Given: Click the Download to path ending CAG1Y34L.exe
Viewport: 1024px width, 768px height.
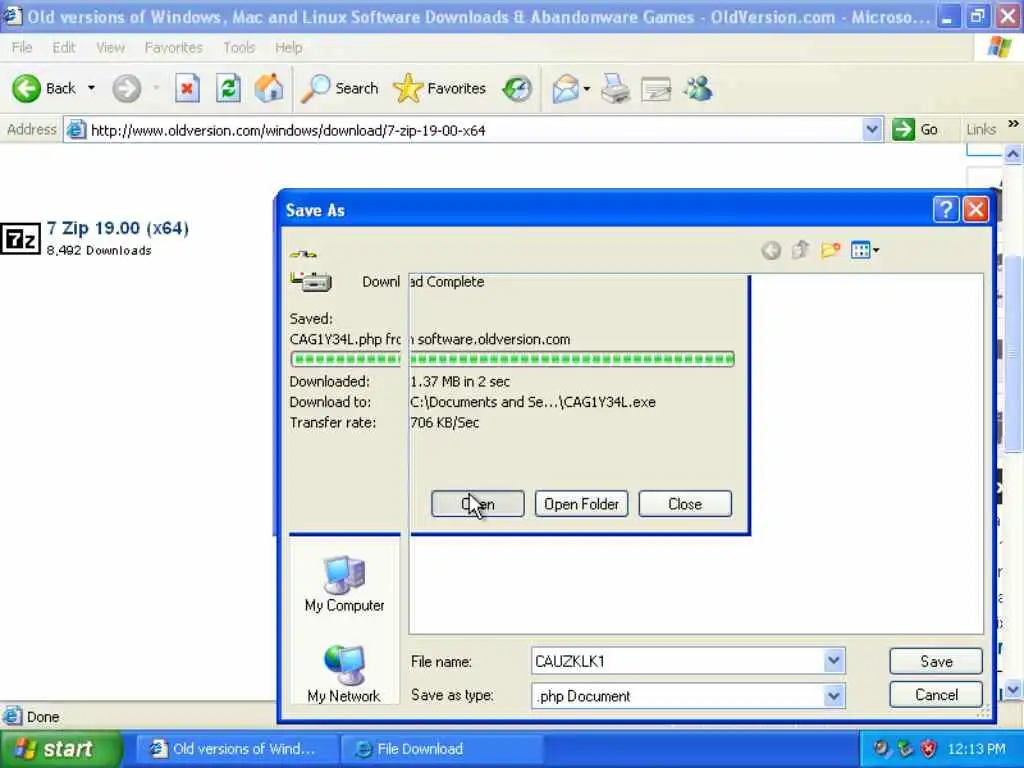Looking at the screenshot, I should point(533,402).
